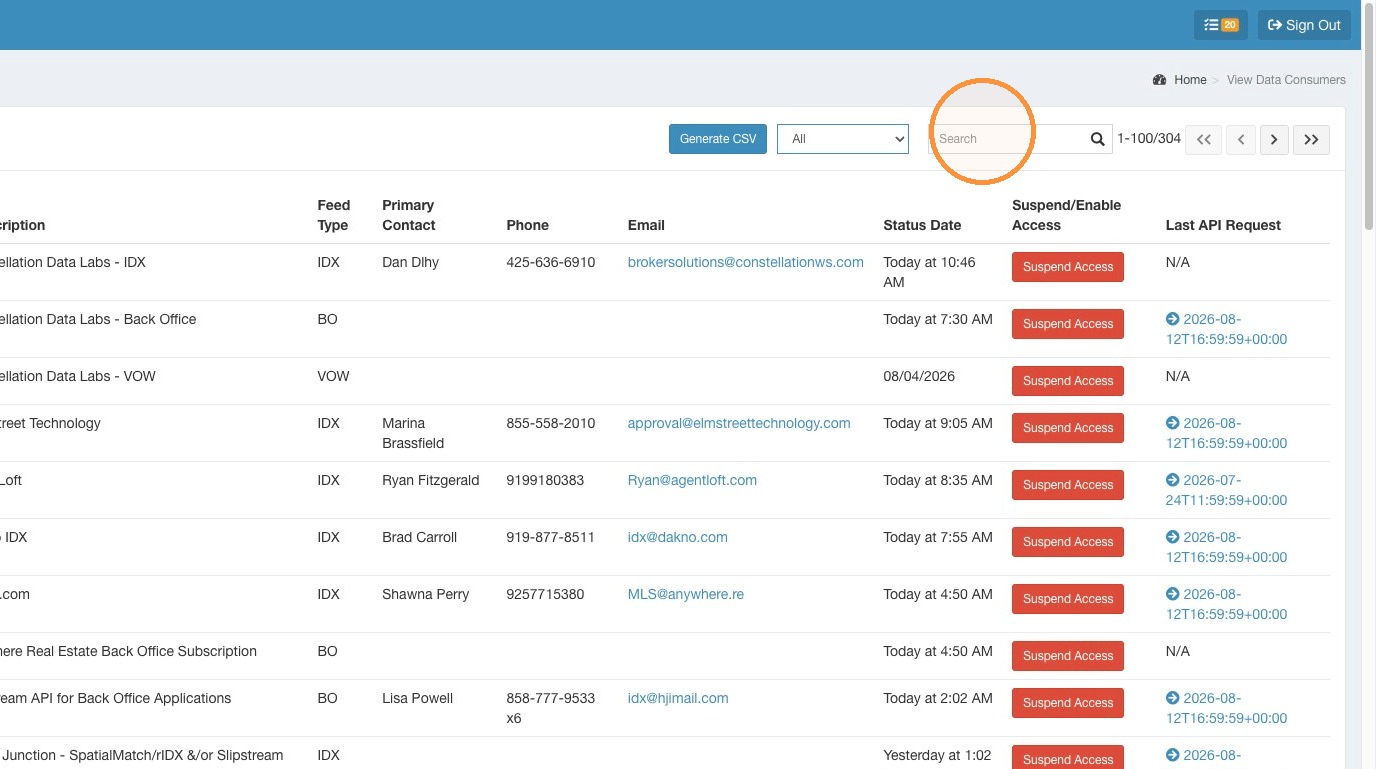The width and height of the screenshot is (1376, 769).
Task: Open the Ryan@agentloft.com email link
Action: pyautogui.click(x=692, y=480)
